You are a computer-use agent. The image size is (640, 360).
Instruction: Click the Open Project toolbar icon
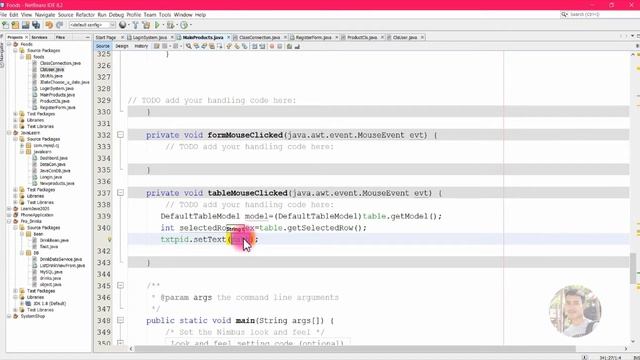25,25
